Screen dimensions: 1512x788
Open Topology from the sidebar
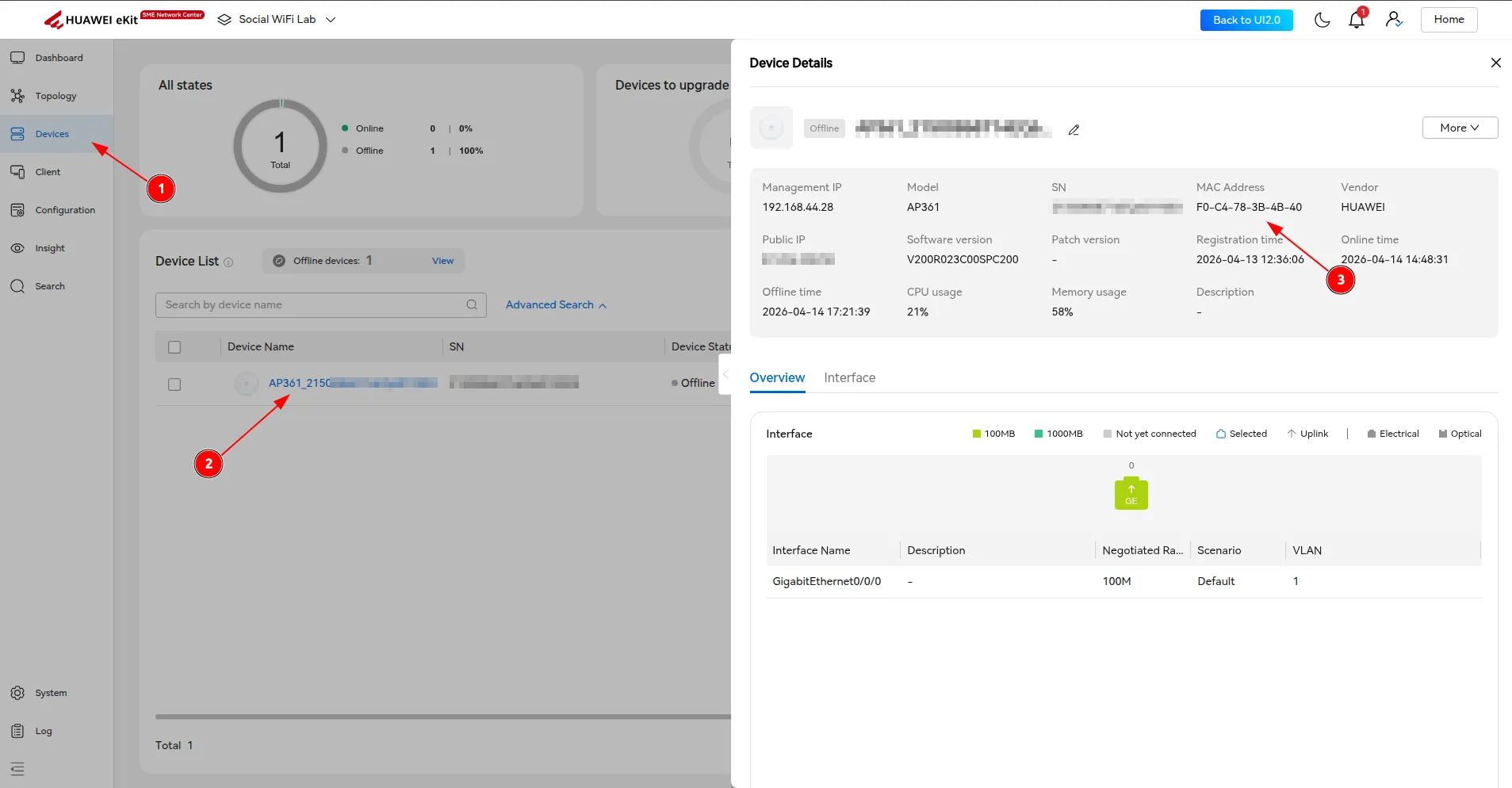click(56, 96)
